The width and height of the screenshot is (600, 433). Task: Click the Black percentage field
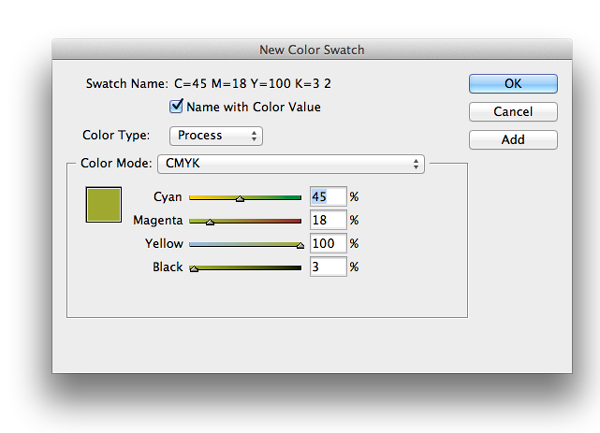pyautogui.click(x=328, y=267)
